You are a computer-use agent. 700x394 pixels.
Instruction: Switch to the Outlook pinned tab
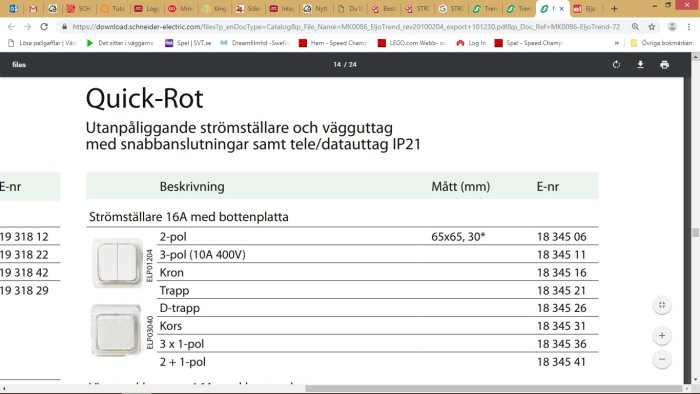pyautogui.click(x=13, y=8)
